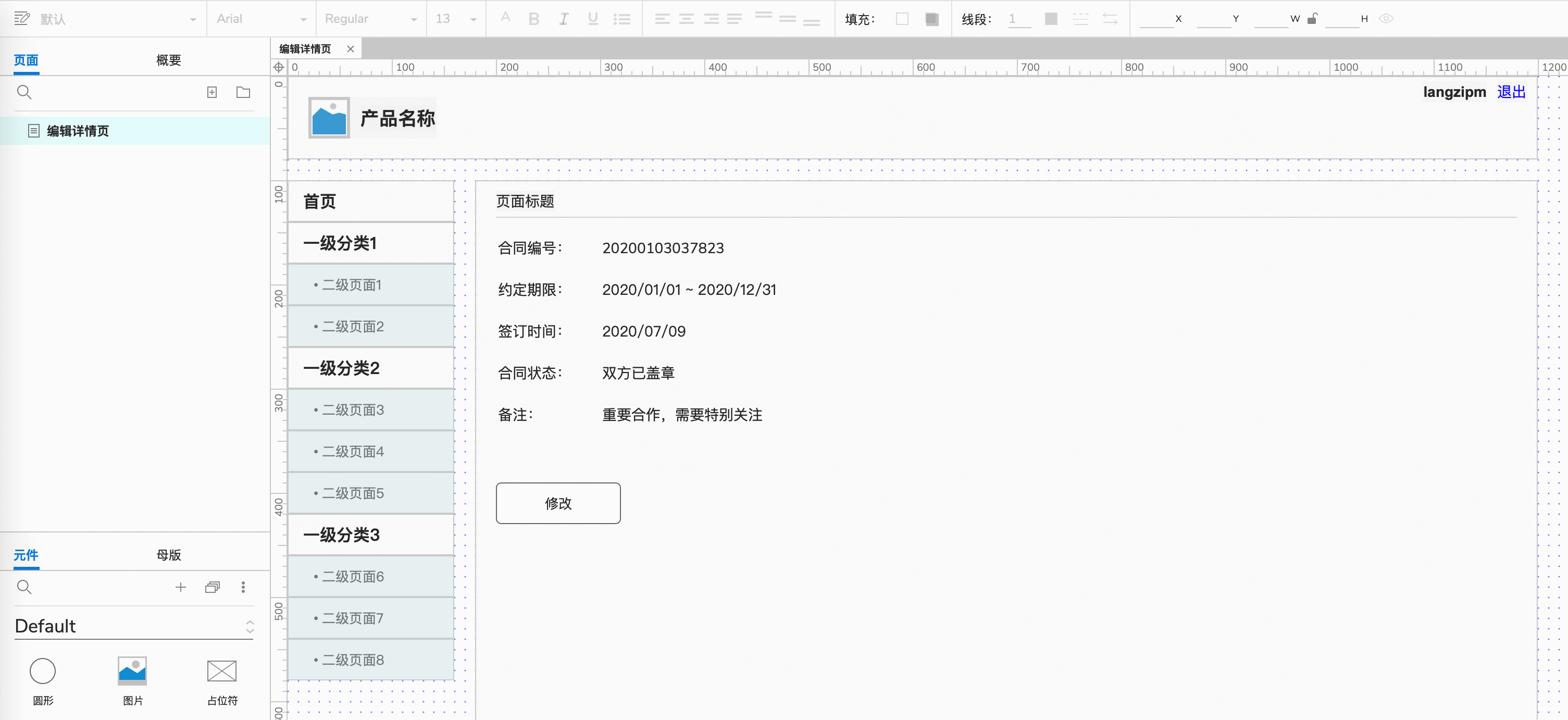Click the W width field

coord(1271,19)
